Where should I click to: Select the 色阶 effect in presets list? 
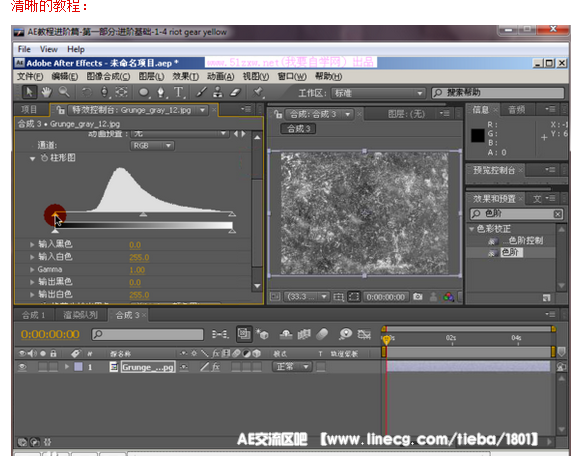click(x=511, y=252)
